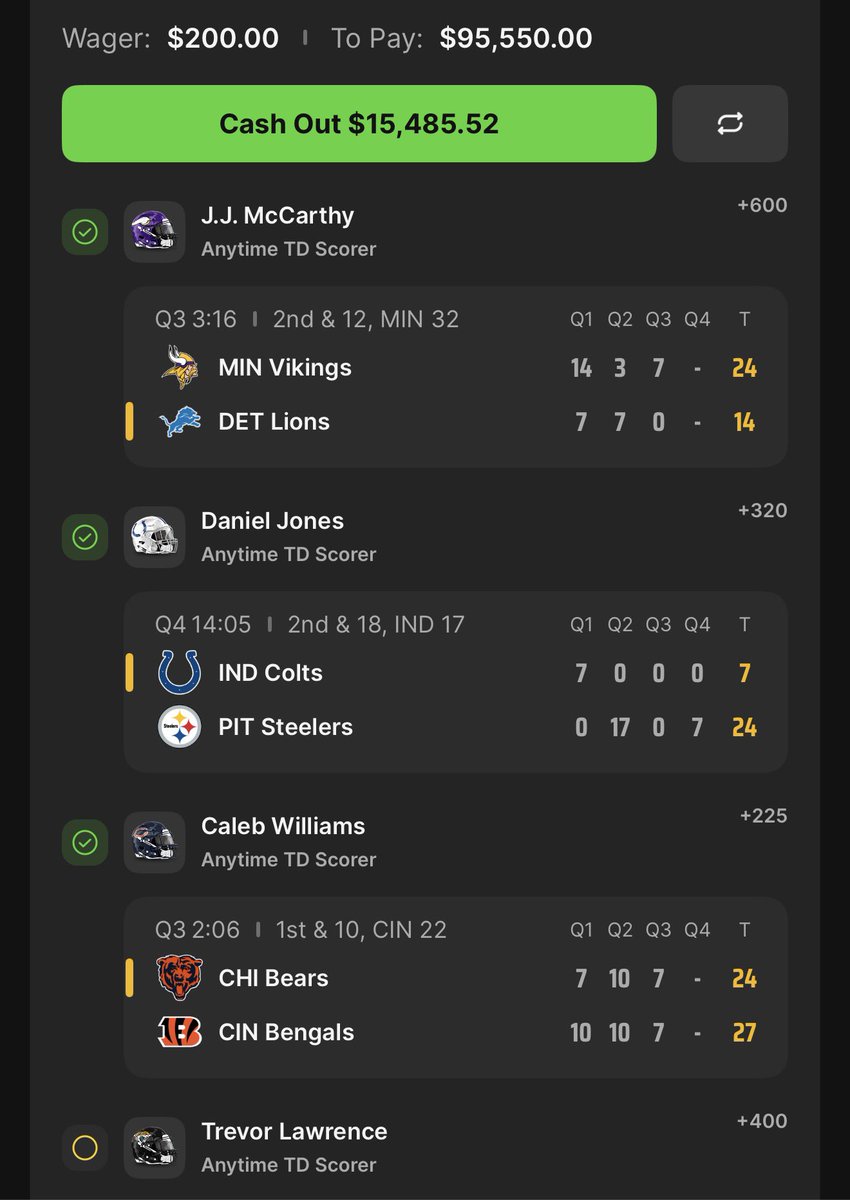
Task: Select the Trevor Lawrence yellow circle indicator
Action: pyautogui.click(x=85, y=1147)
